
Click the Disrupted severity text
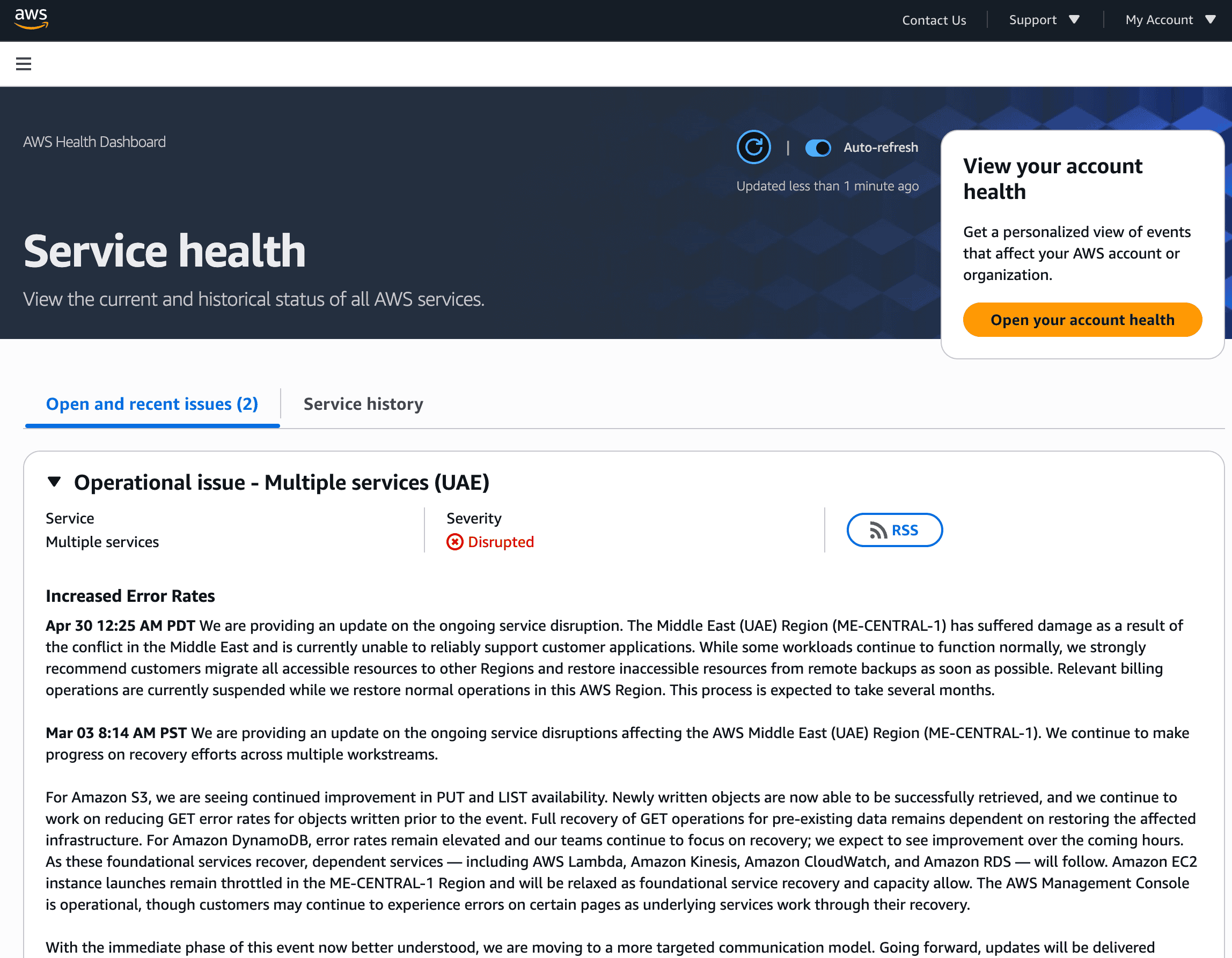tap(501, 542)
